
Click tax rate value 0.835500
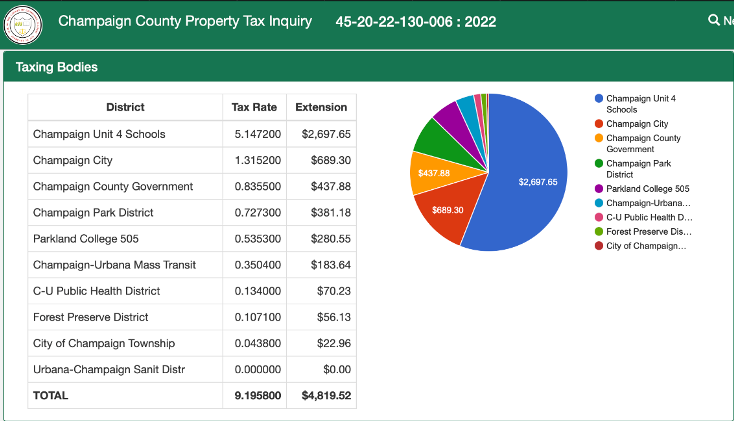tap(257, 186)
